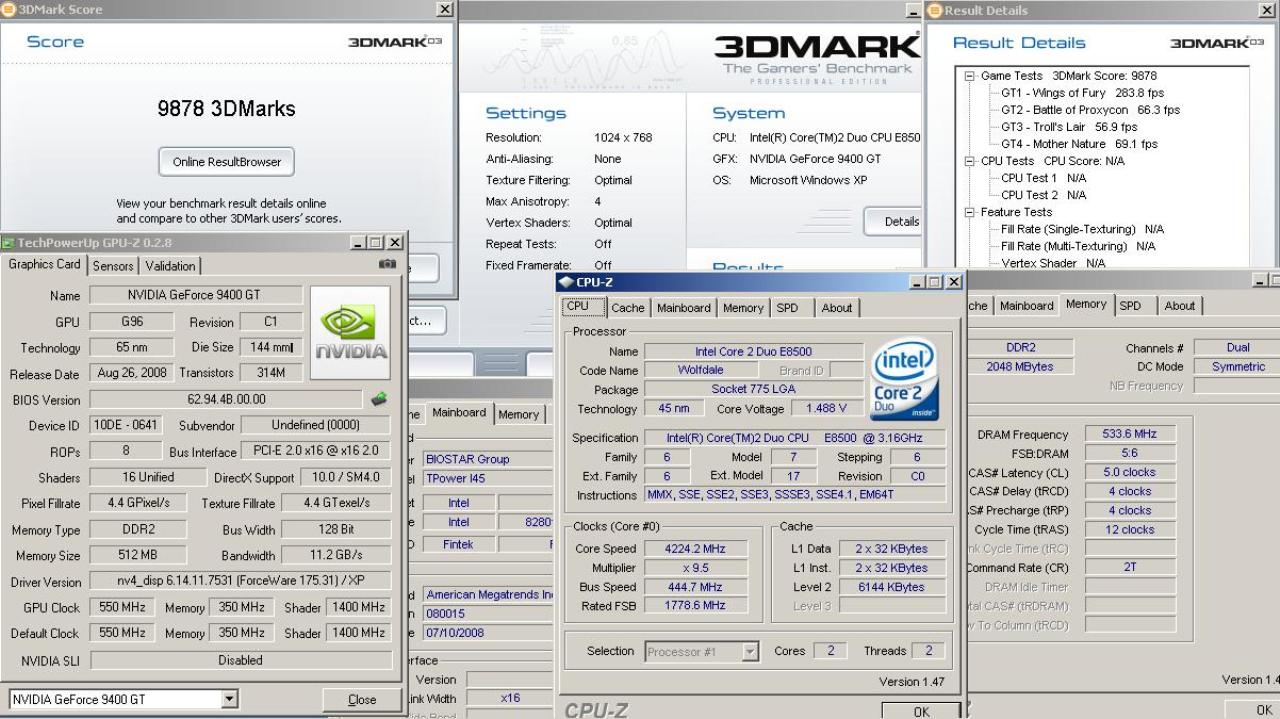Click the Core Voltage value 1.488 V
The image size is (1280, 719).
[826, 409]
